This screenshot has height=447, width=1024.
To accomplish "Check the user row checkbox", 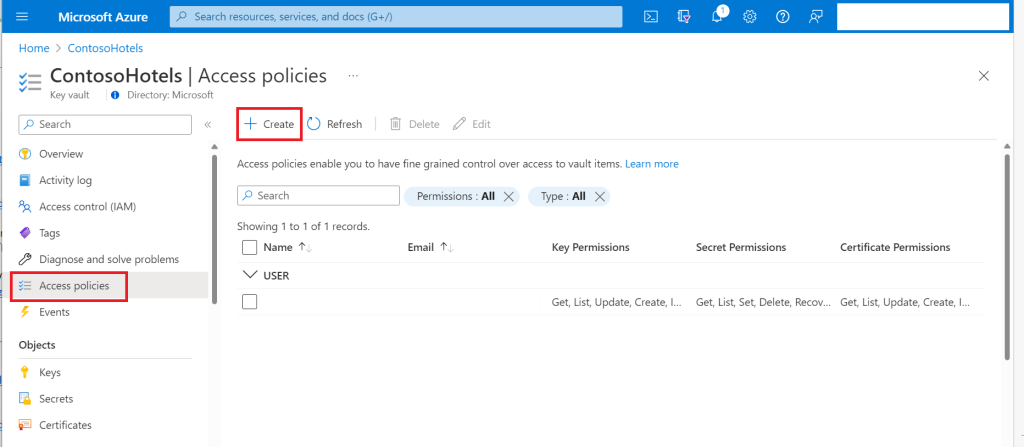I will [x=250, y=302].
